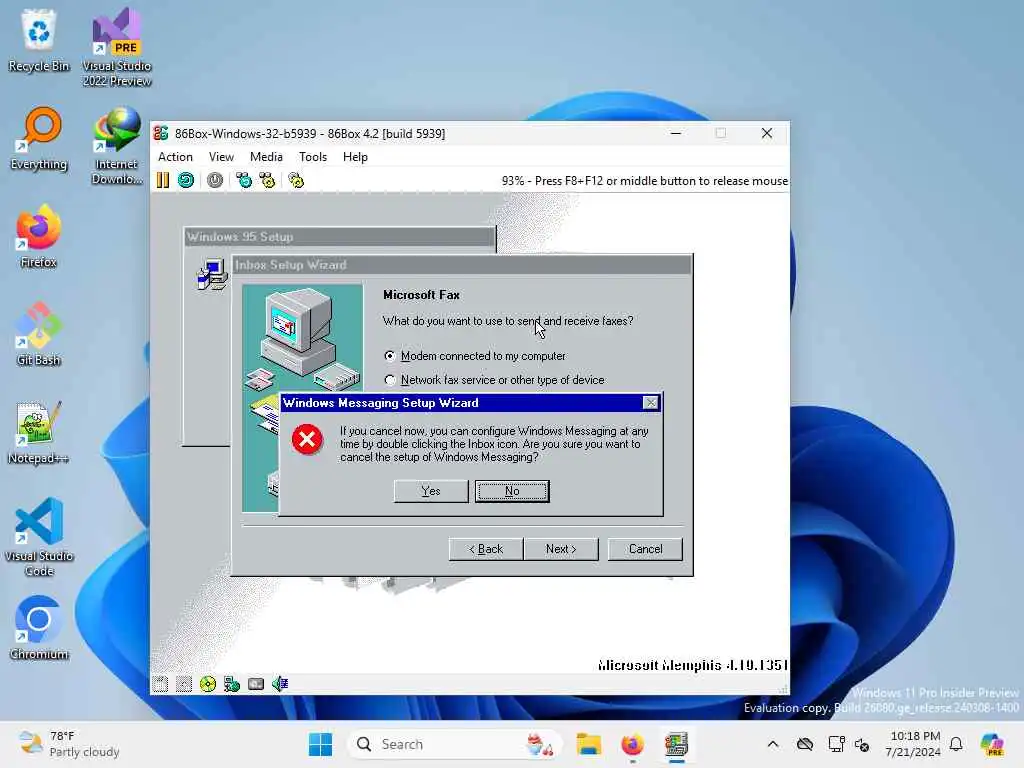
Task: Open the Firefox desktop icon
Action: coord(39,236)
